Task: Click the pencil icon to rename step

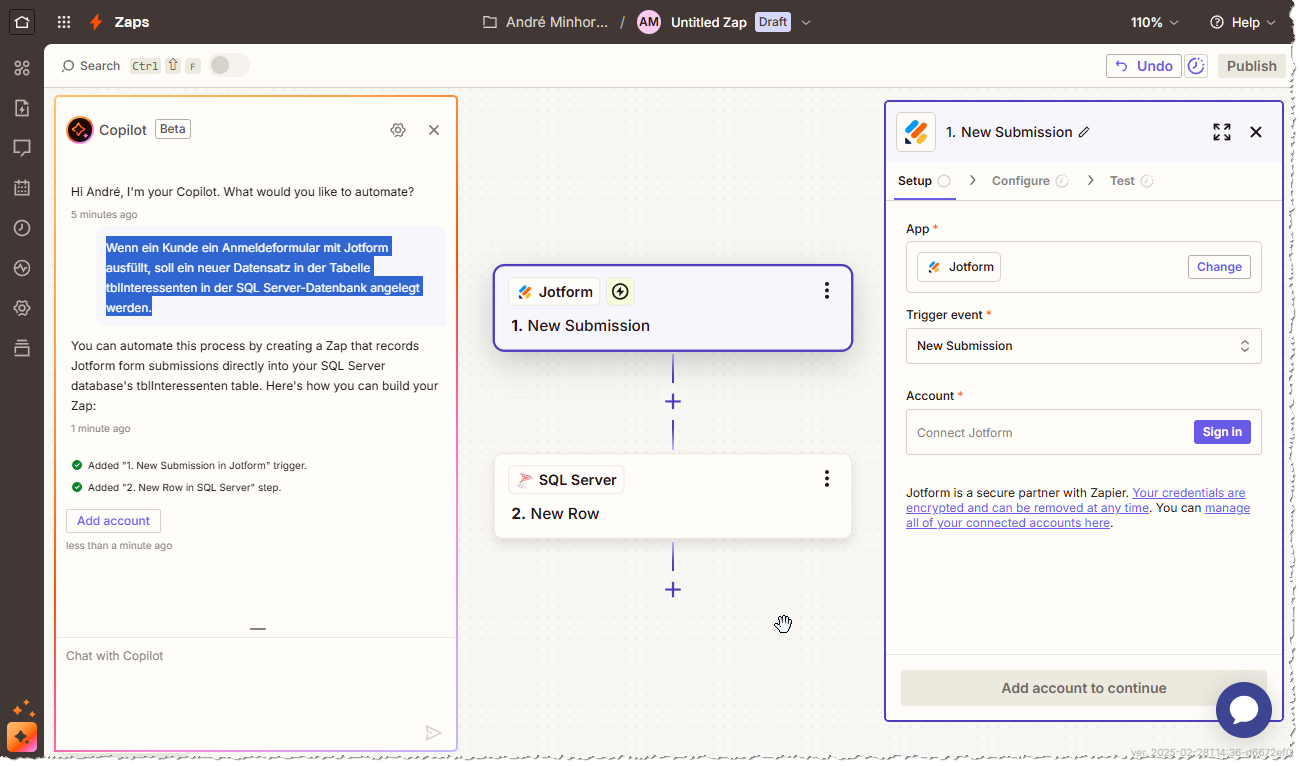Action: [1084, 132]
